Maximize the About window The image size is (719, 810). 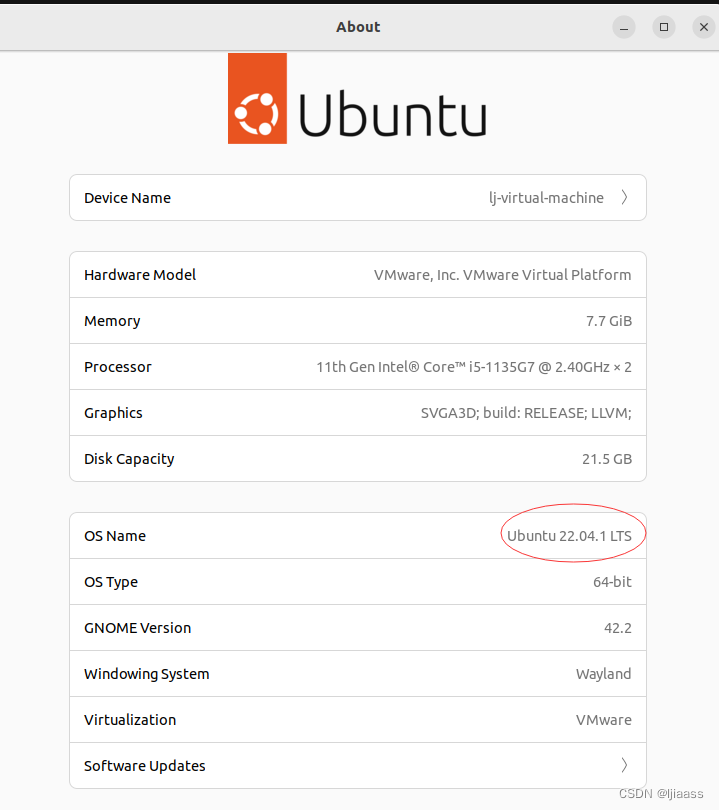[x=663, y=27]
